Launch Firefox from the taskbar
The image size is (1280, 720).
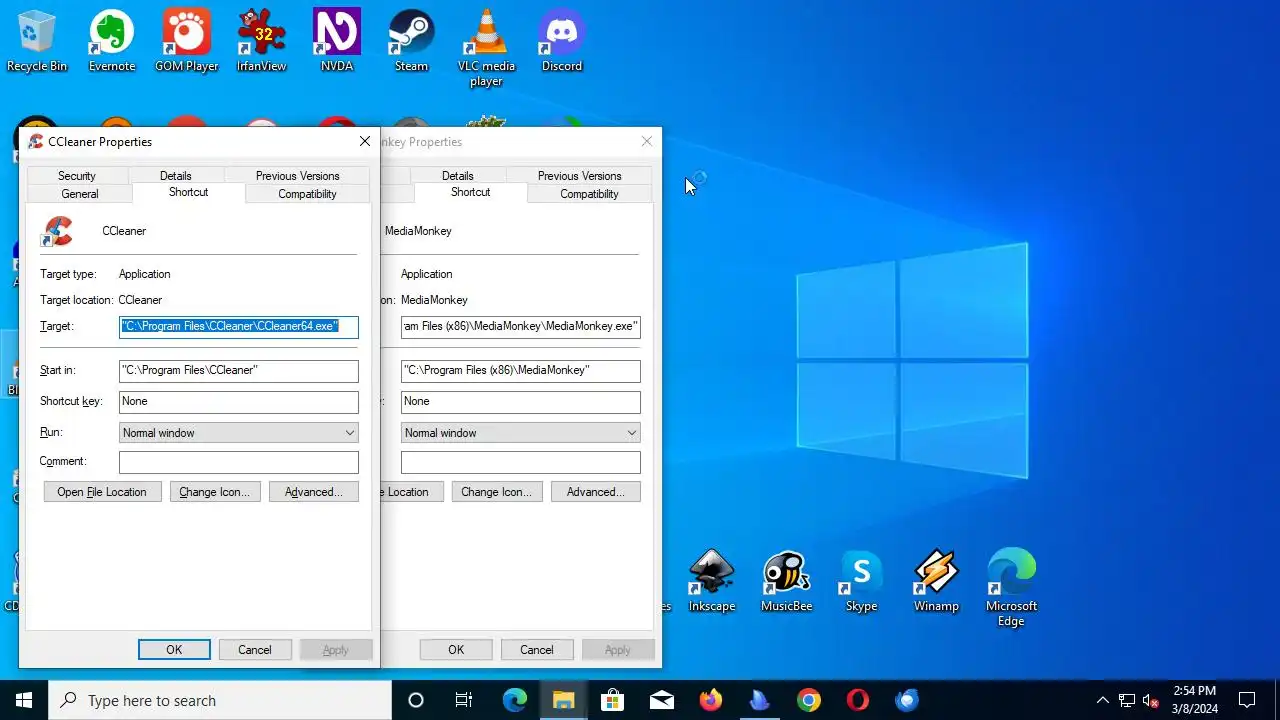pyautogui.click(x=711, y=700)
